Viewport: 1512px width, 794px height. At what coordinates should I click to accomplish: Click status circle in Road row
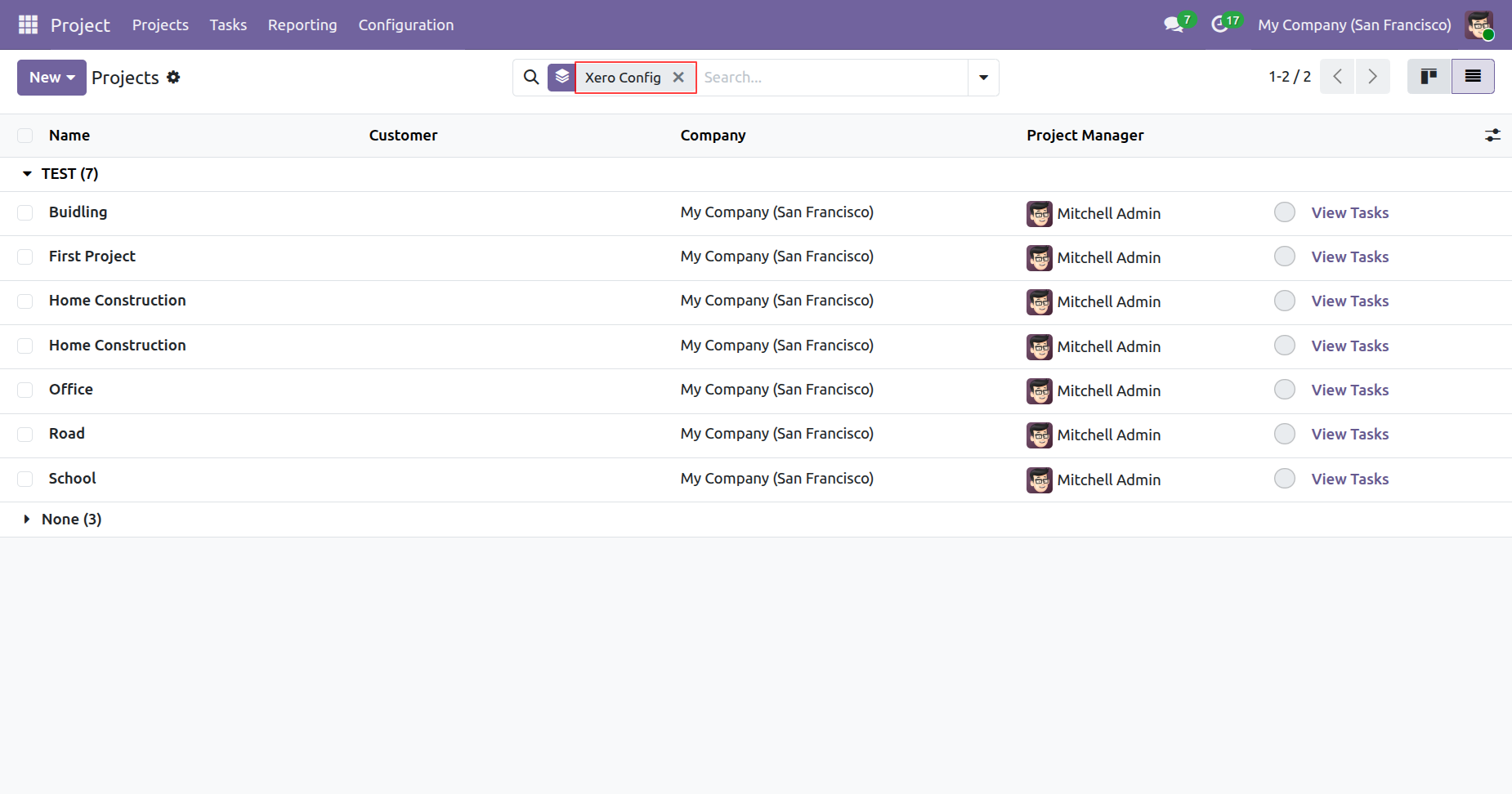(x=1285, y=434)
